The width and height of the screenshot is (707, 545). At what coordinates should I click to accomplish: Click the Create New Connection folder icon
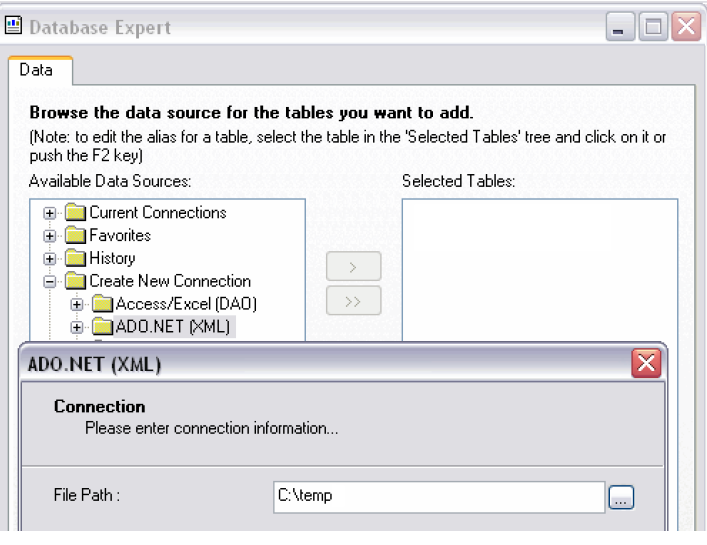point(75,282)
